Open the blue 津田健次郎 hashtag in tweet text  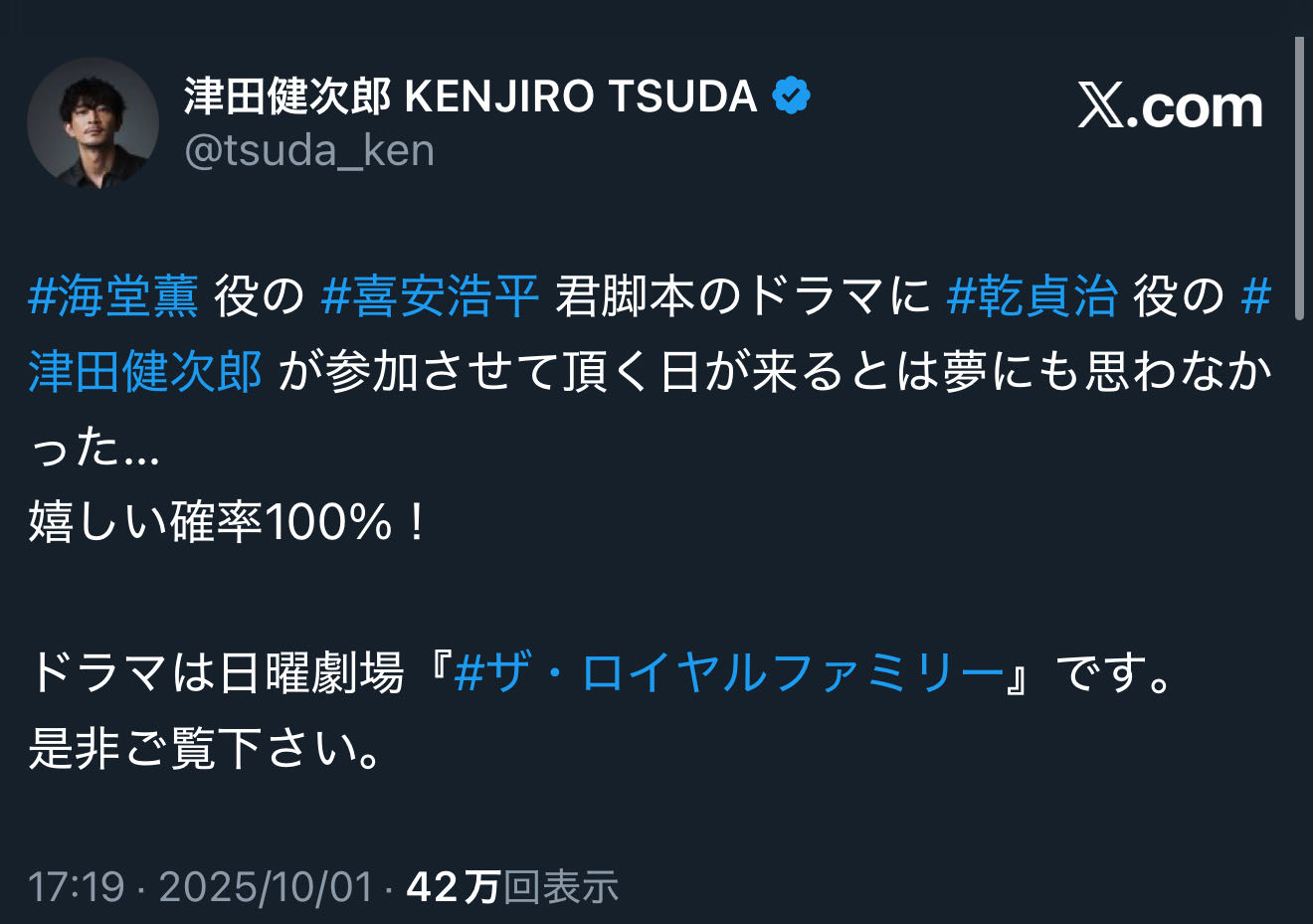145,372
